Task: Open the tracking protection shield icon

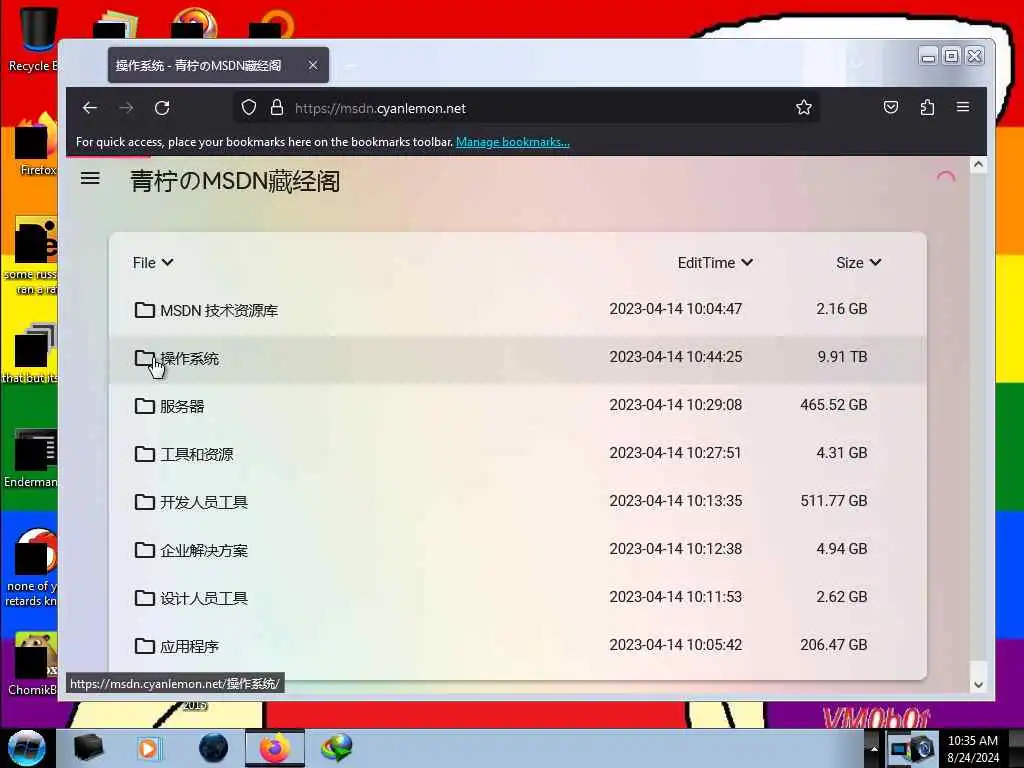Action: (x=249, y=107)
